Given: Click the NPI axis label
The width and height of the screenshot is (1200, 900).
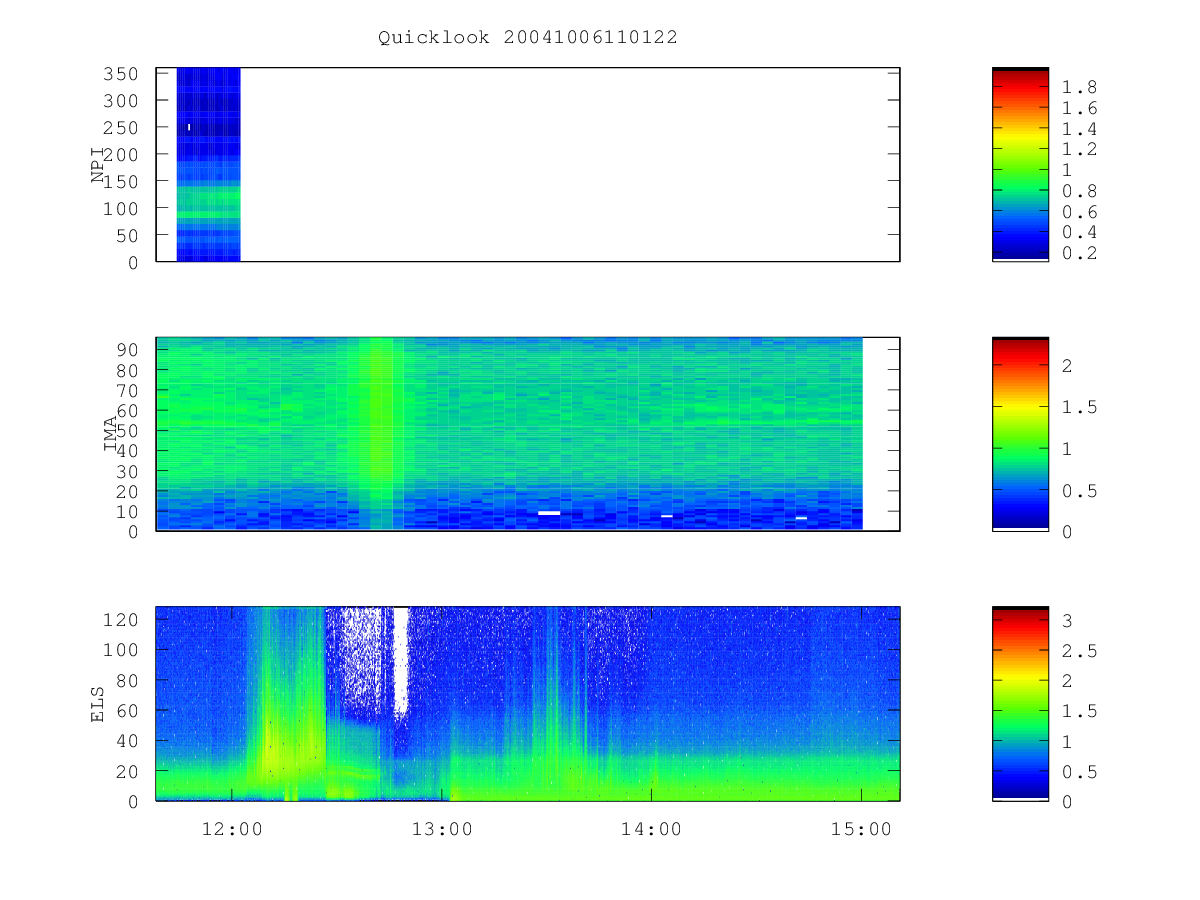Looking at the screenshot, I should coord(98,165).
